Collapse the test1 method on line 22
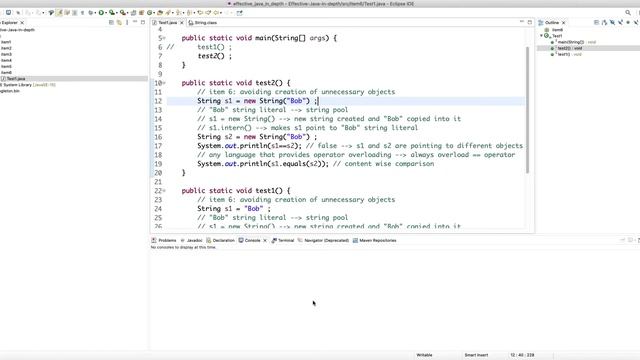 click(164, 191)
